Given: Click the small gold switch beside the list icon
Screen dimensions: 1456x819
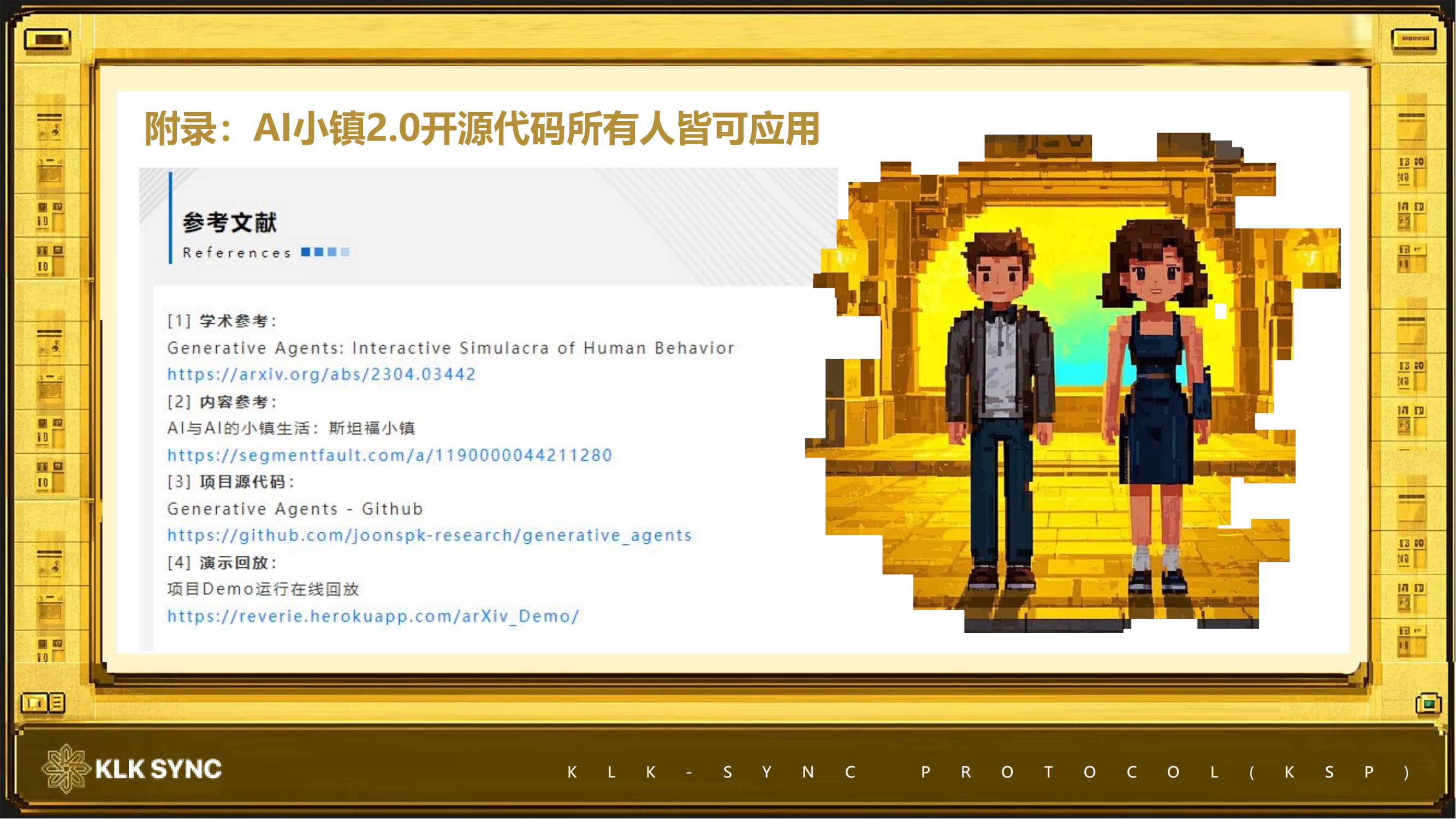Looking at the screenshot, I should [34, 703].
